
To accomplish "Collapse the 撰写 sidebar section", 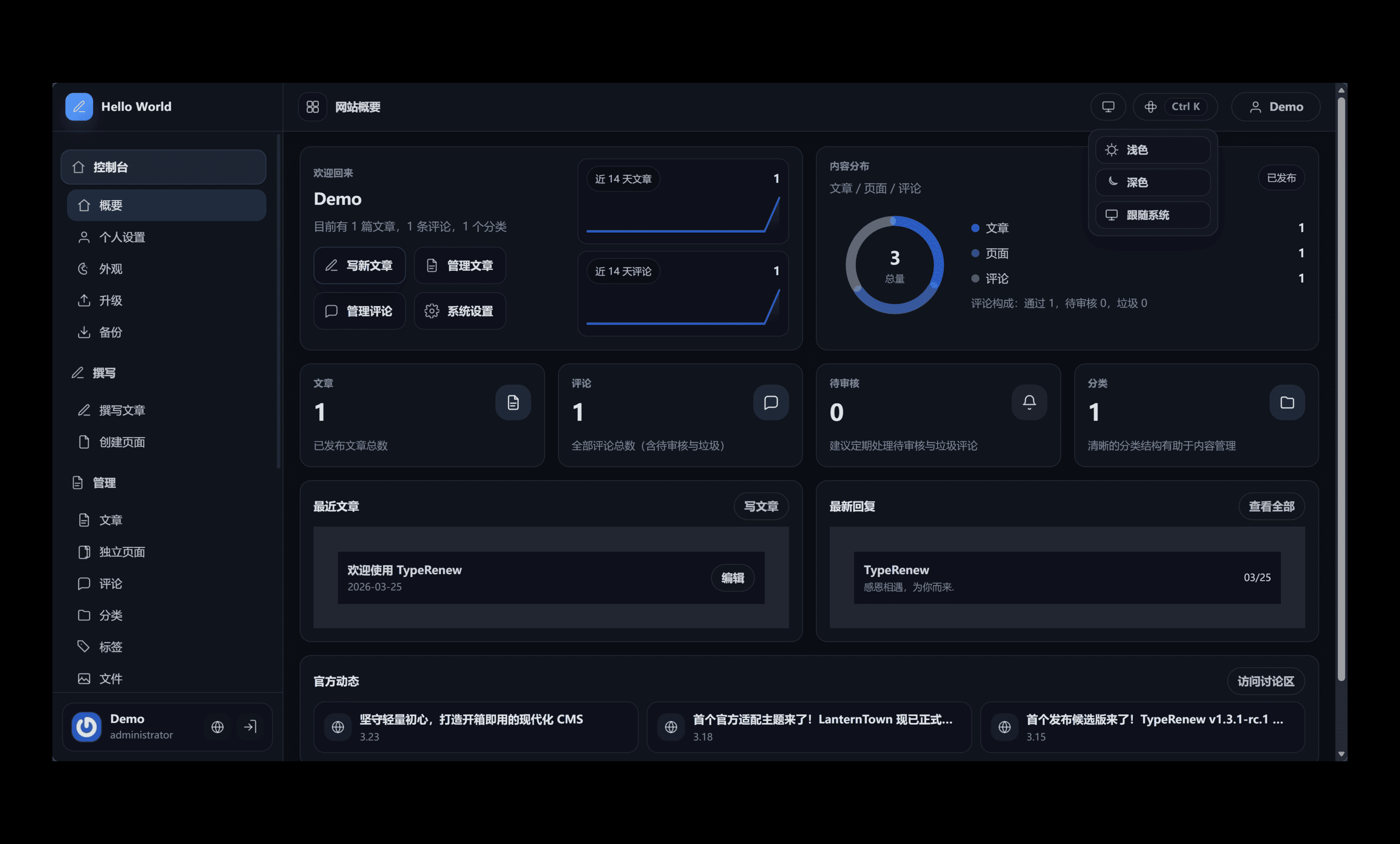I will tap(104, 373).
